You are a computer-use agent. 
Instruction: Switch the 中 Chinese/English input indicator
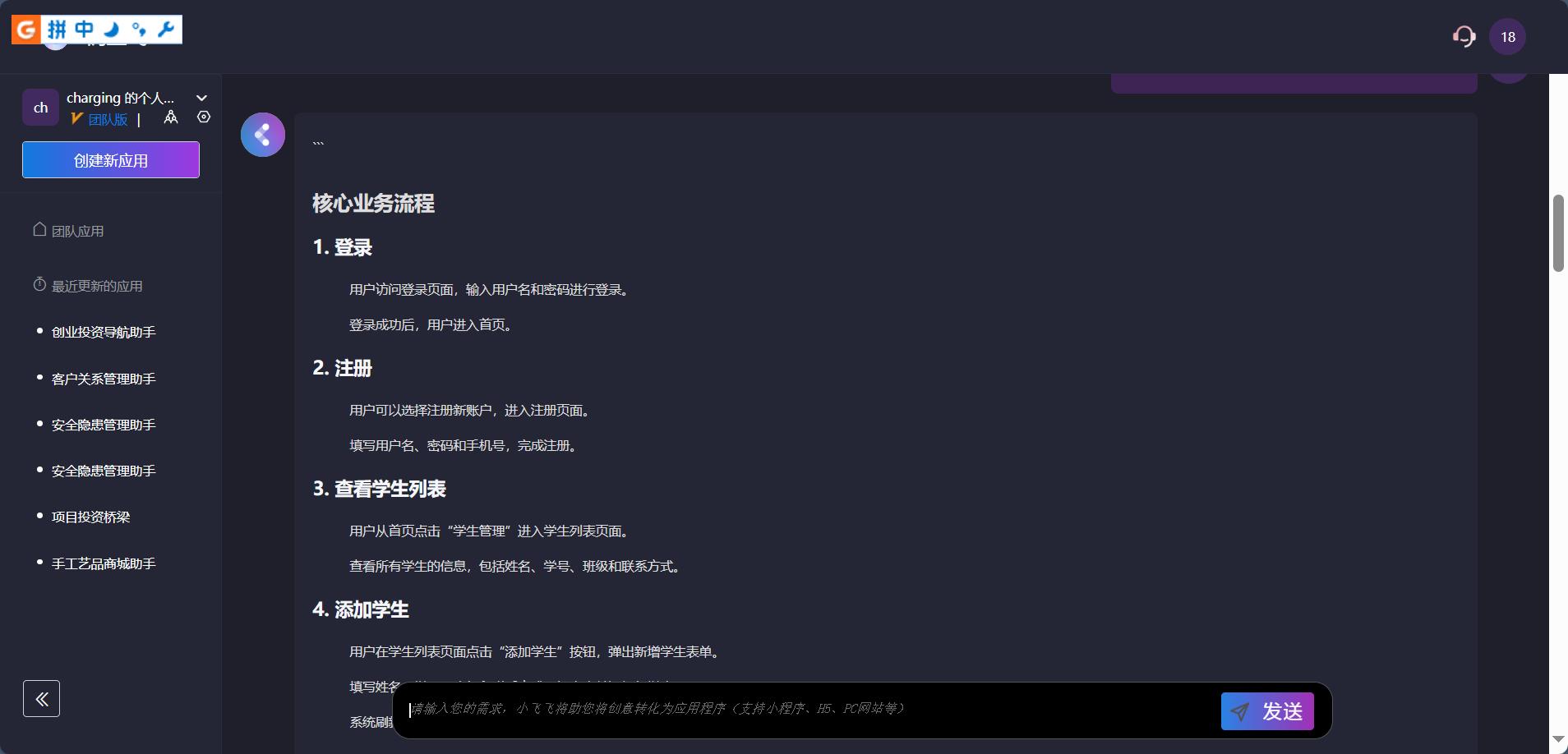coord(84,30)
